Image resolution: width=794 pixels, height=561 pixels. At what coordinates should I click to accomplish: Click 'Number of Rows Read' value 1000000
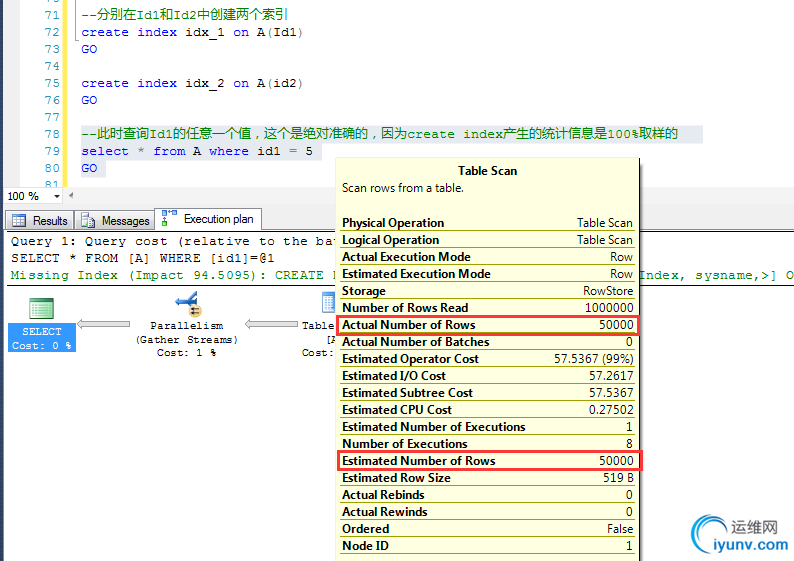click(x=609, y=308)
